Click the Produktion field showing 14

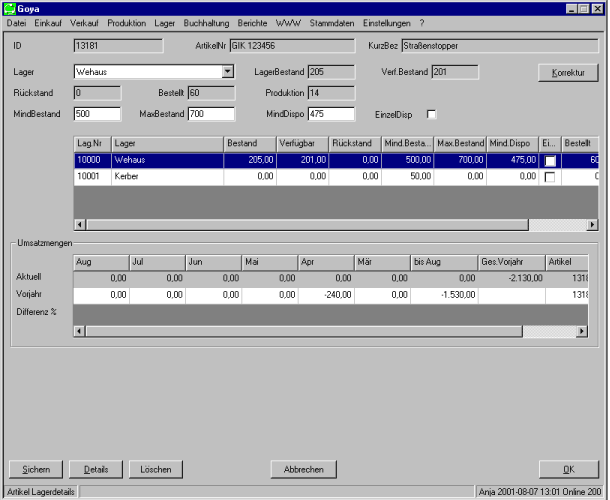(331, 93)
